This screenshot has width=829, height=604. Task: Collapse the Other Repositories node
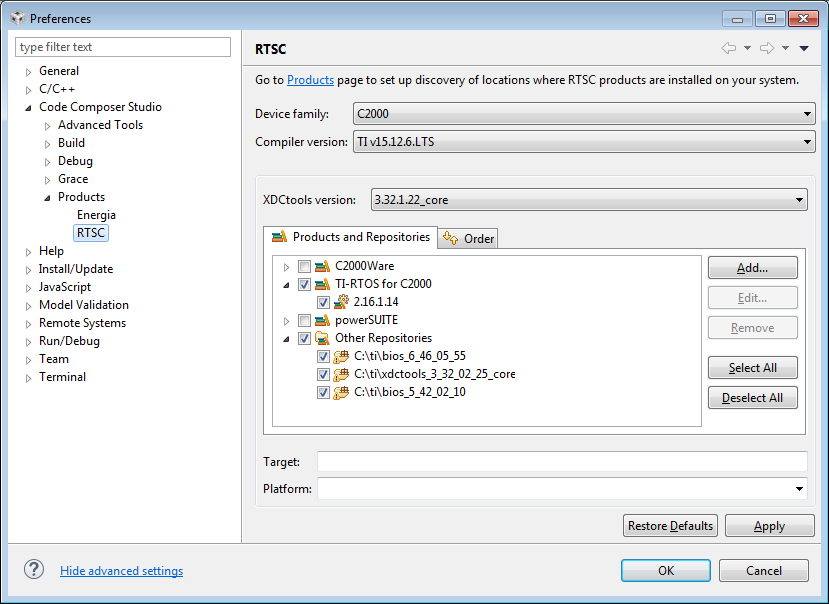point(286,338)
